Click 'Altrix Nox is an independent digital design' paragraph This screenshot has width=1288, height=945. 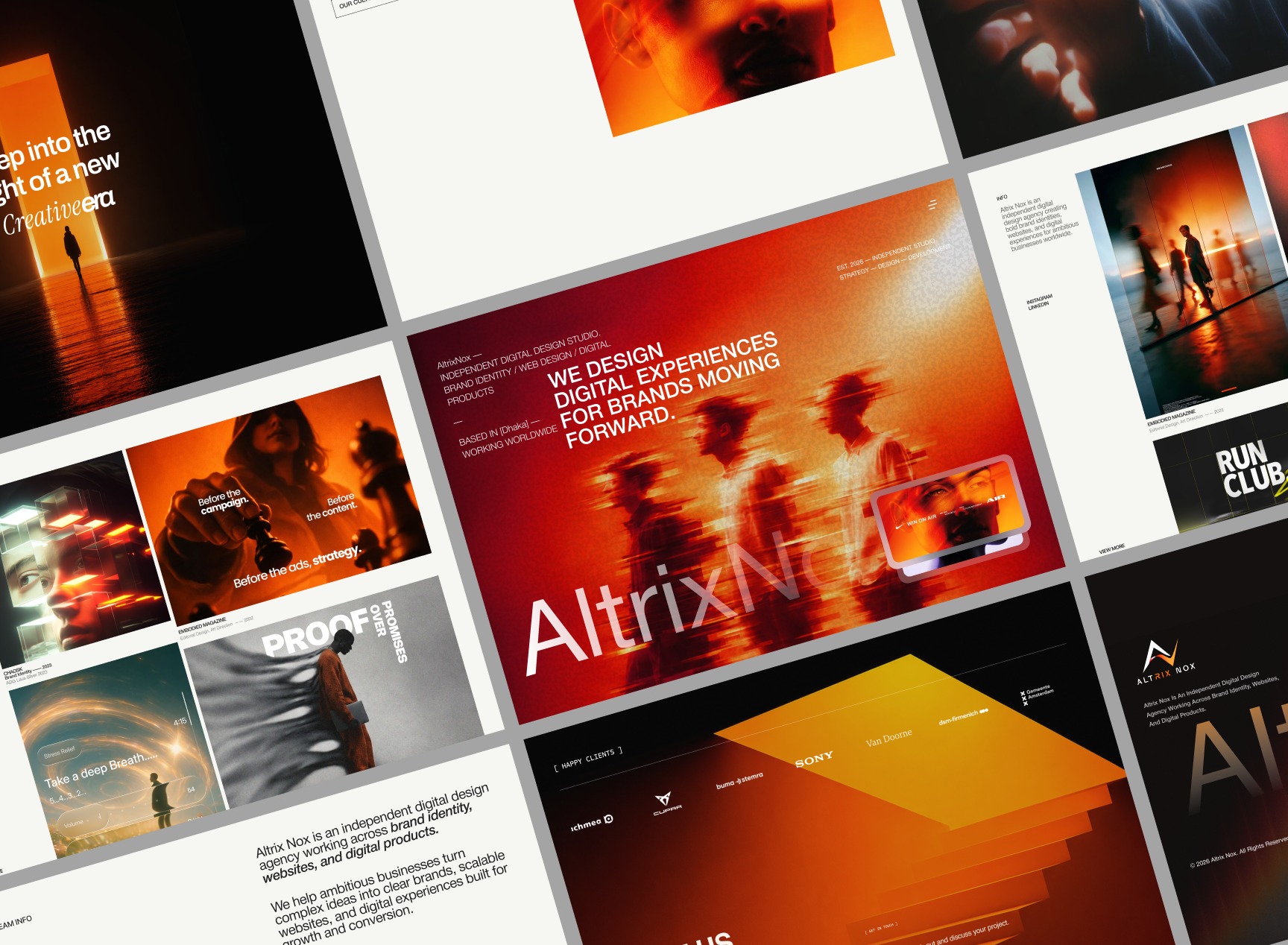pyautogui.click(x=373, y=833)
